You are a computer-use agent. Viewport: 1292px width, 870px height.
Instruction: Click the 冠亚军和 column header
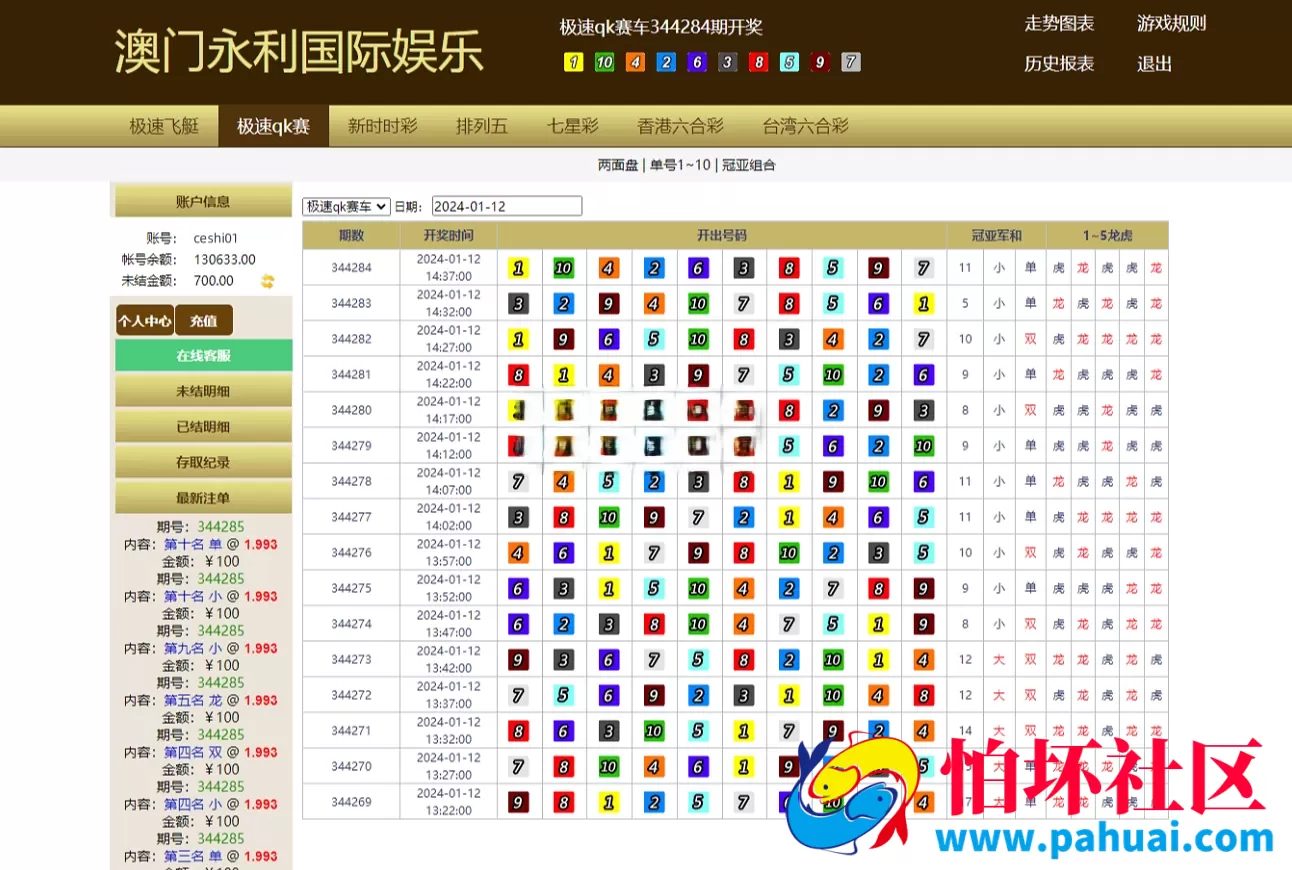(x=996, y=236)
